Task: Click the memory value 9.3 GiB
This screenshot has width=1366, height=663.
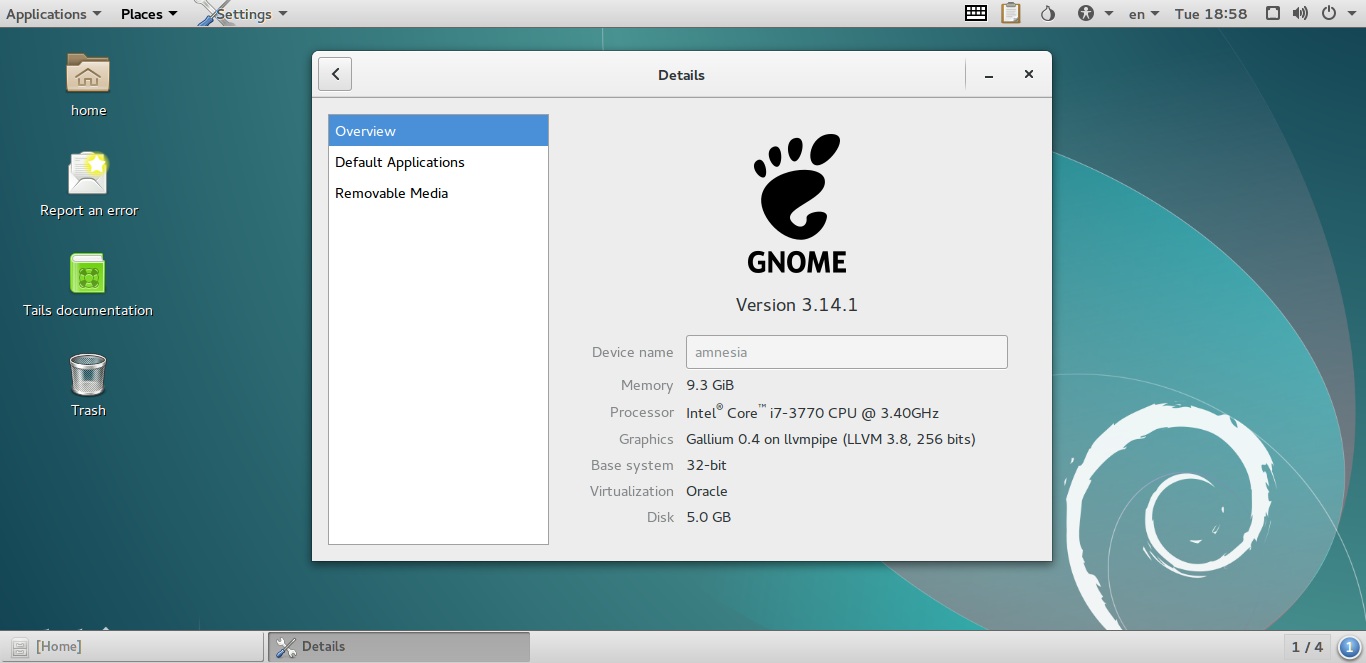Action: pyautogui.click(x=710, y=385)
